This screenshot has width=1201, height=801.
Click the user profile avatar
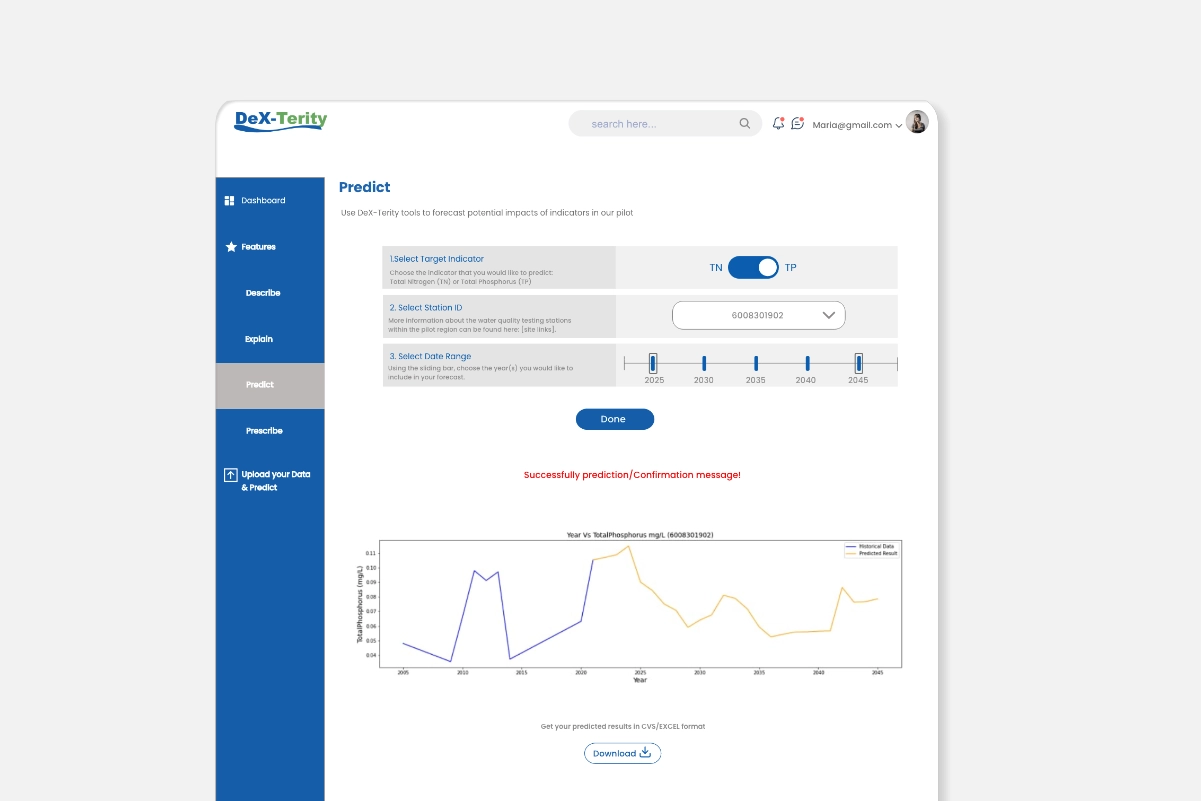(917, 122)
